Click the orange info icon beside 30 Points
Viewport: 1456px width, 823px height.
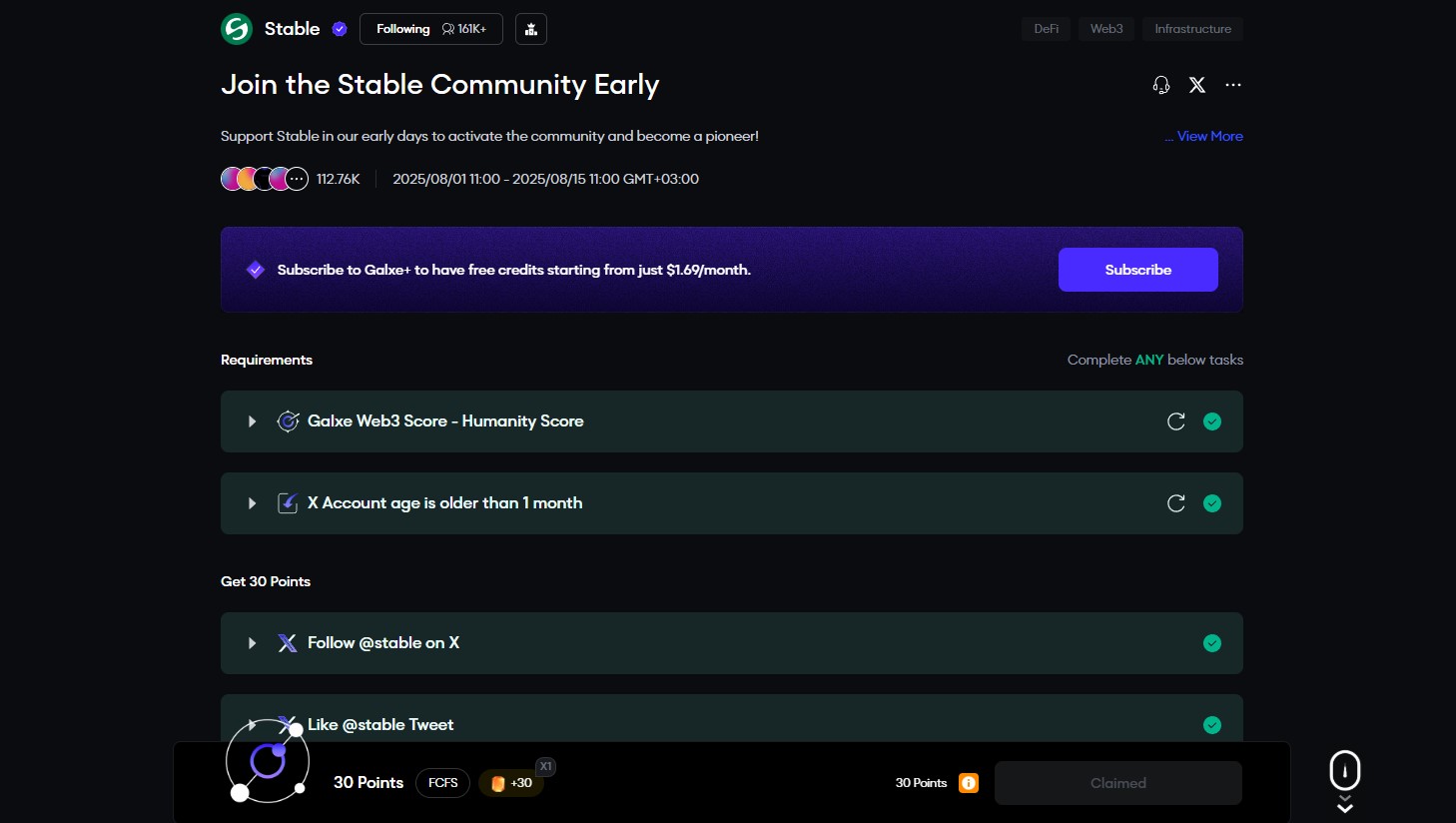(x=968, y=783)
